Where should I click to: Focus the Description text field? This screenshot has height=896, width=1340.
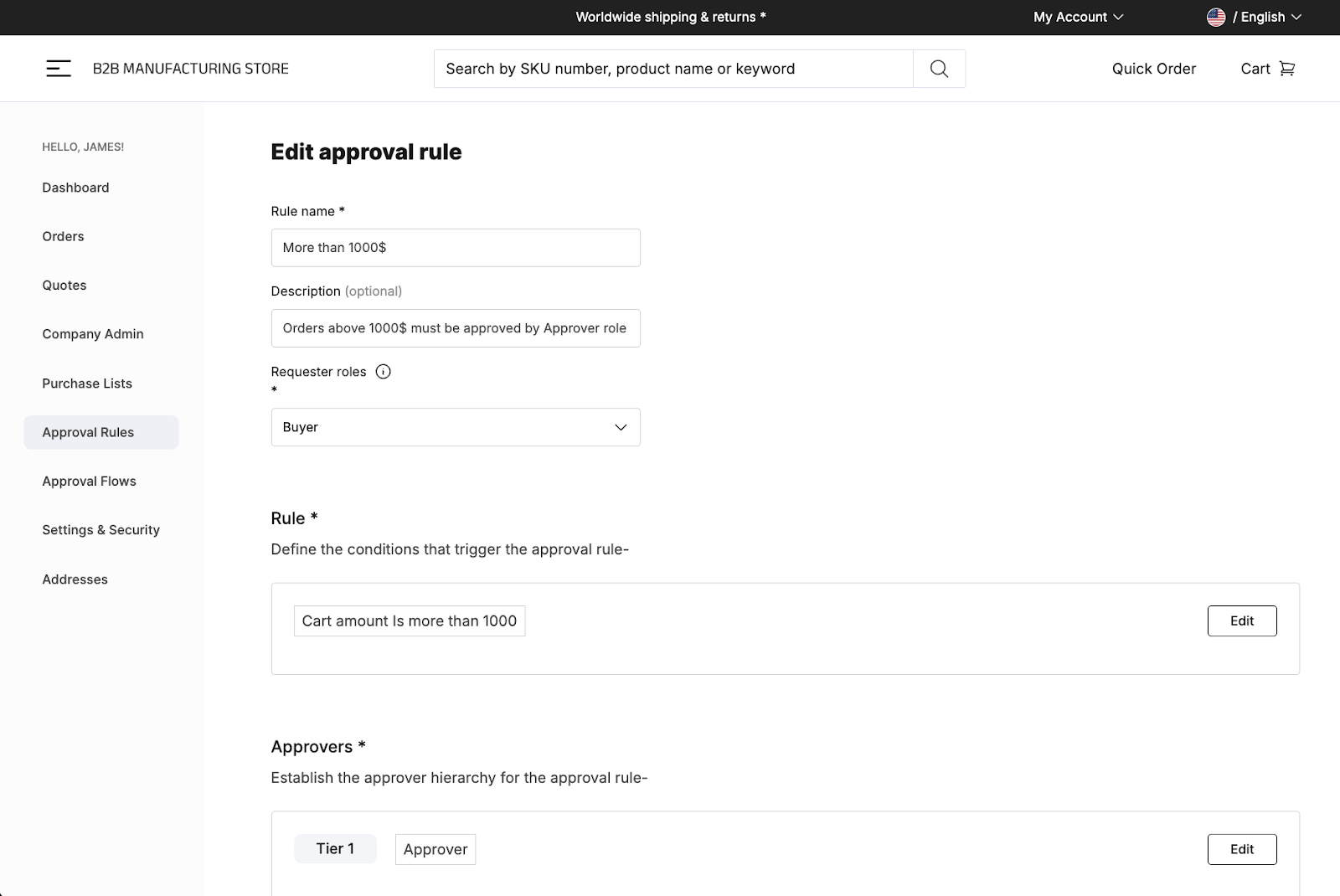456,328
